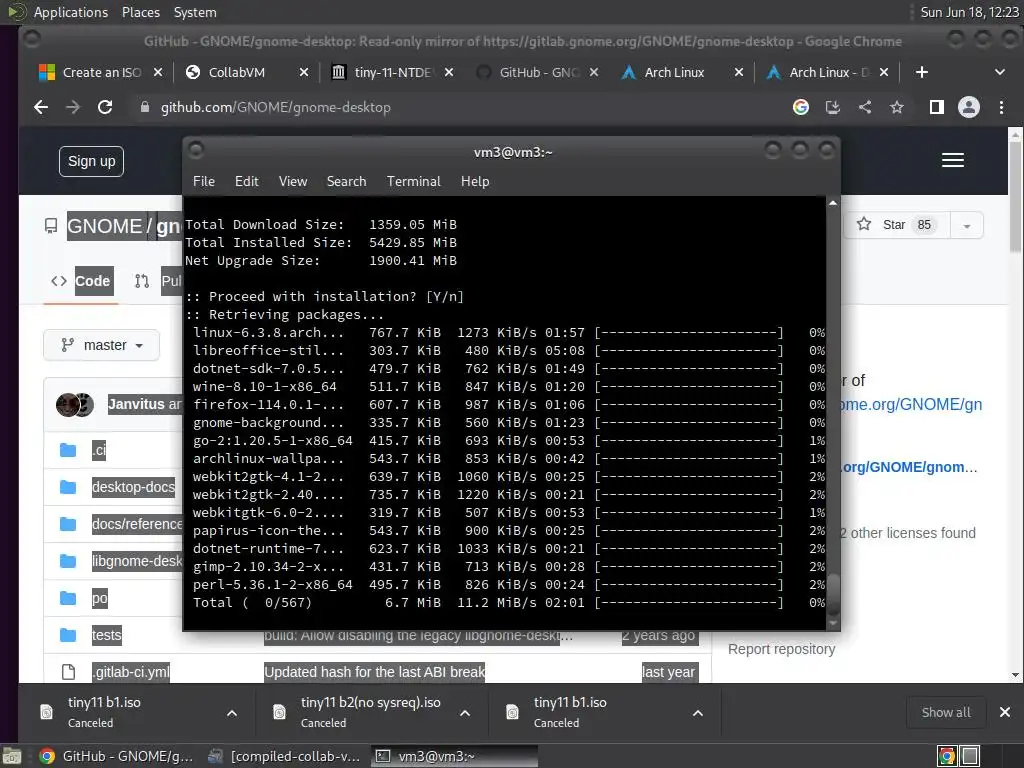Screen dimensions: 1024x768
Task: Open terminal Search menu
Action: tap(346, 182)
